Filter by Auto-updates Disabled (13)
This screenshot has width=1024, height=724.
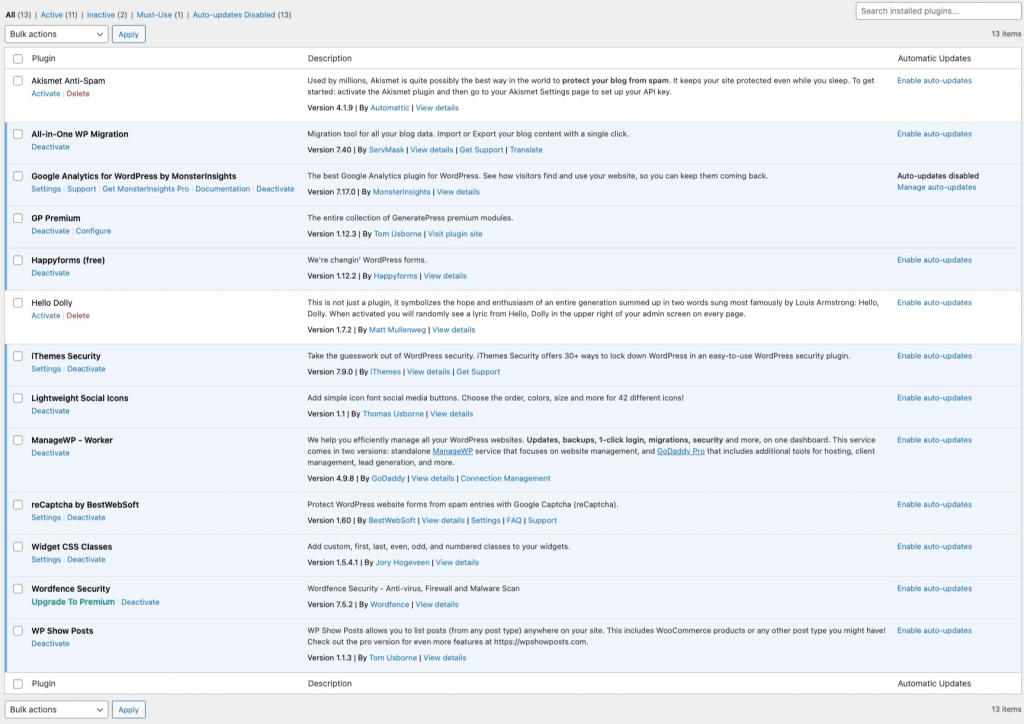click(x=242, y=14)
